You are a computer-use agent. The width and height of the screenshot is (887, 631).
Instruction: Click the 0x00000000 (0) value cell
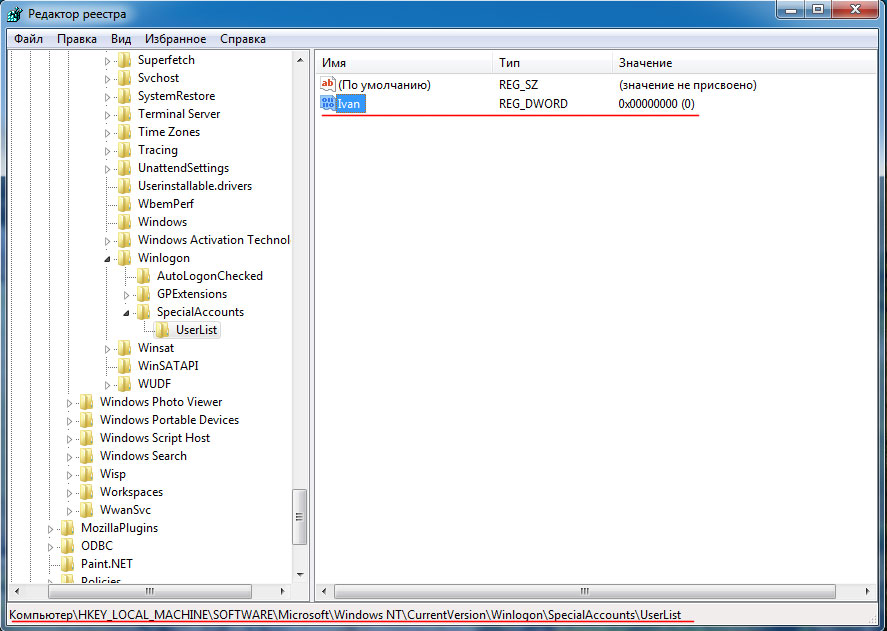(x=656, y=104)
